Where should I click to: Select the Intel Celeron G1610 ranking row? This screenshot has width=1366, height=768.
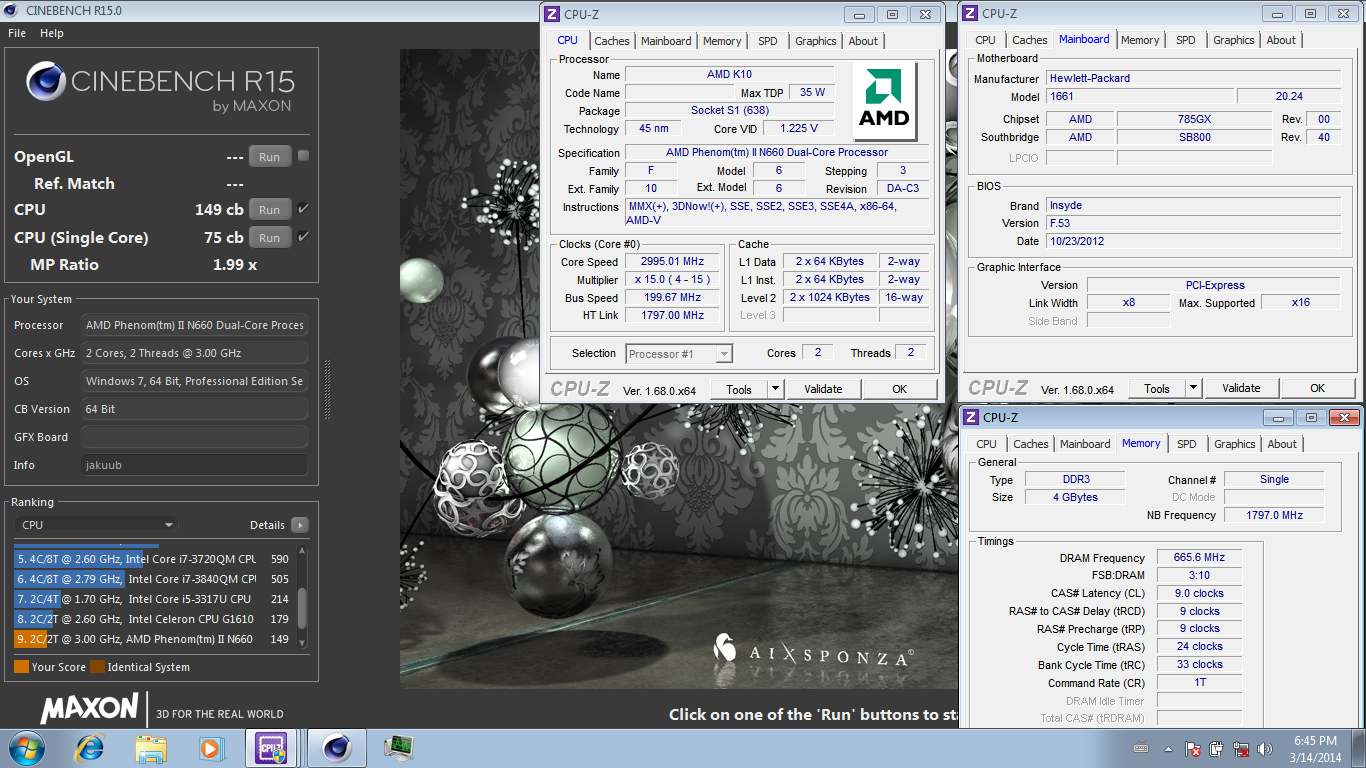tap(154, 619)
